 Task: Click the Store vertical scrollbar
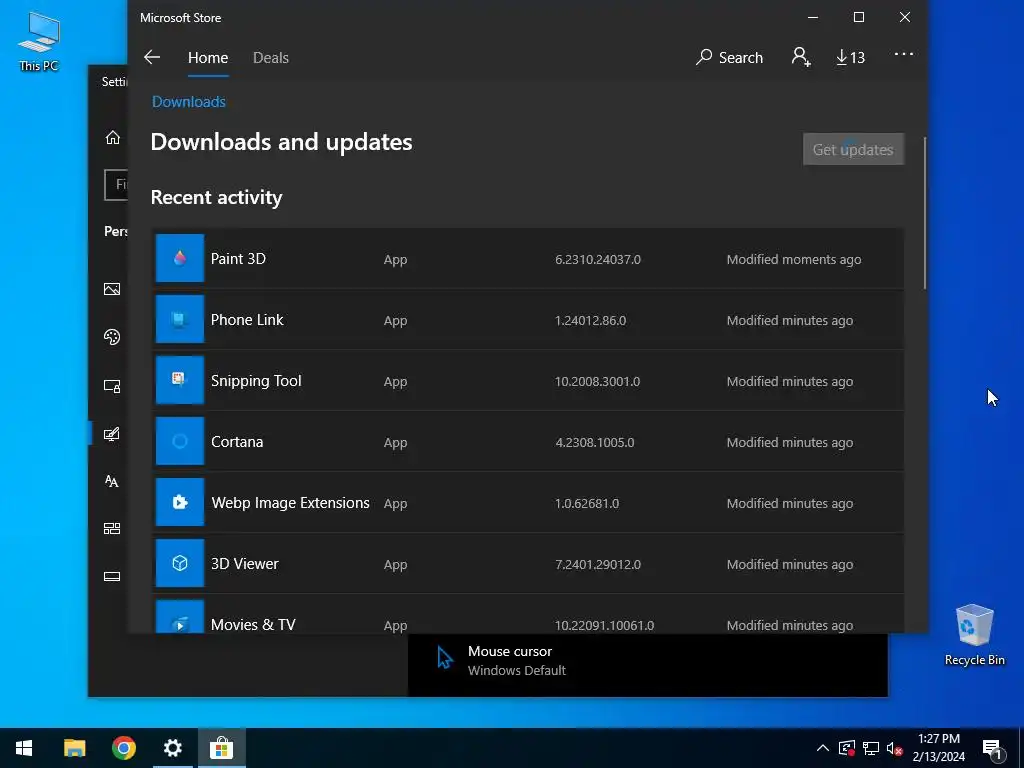[x=925, y=213]
